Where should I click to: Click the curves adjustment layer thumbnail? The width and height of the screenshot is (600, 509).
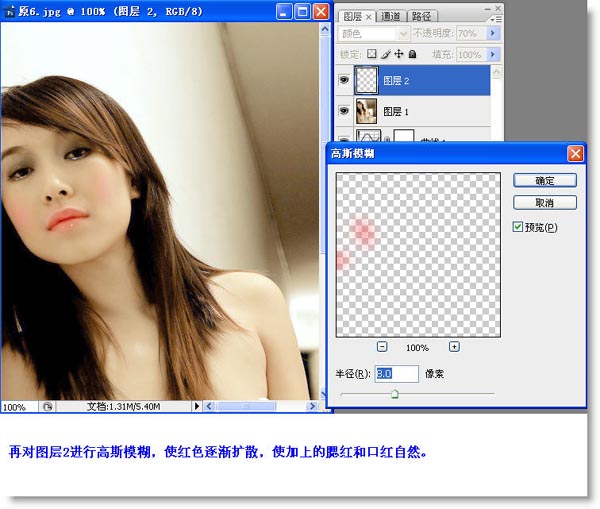point(368,135)
